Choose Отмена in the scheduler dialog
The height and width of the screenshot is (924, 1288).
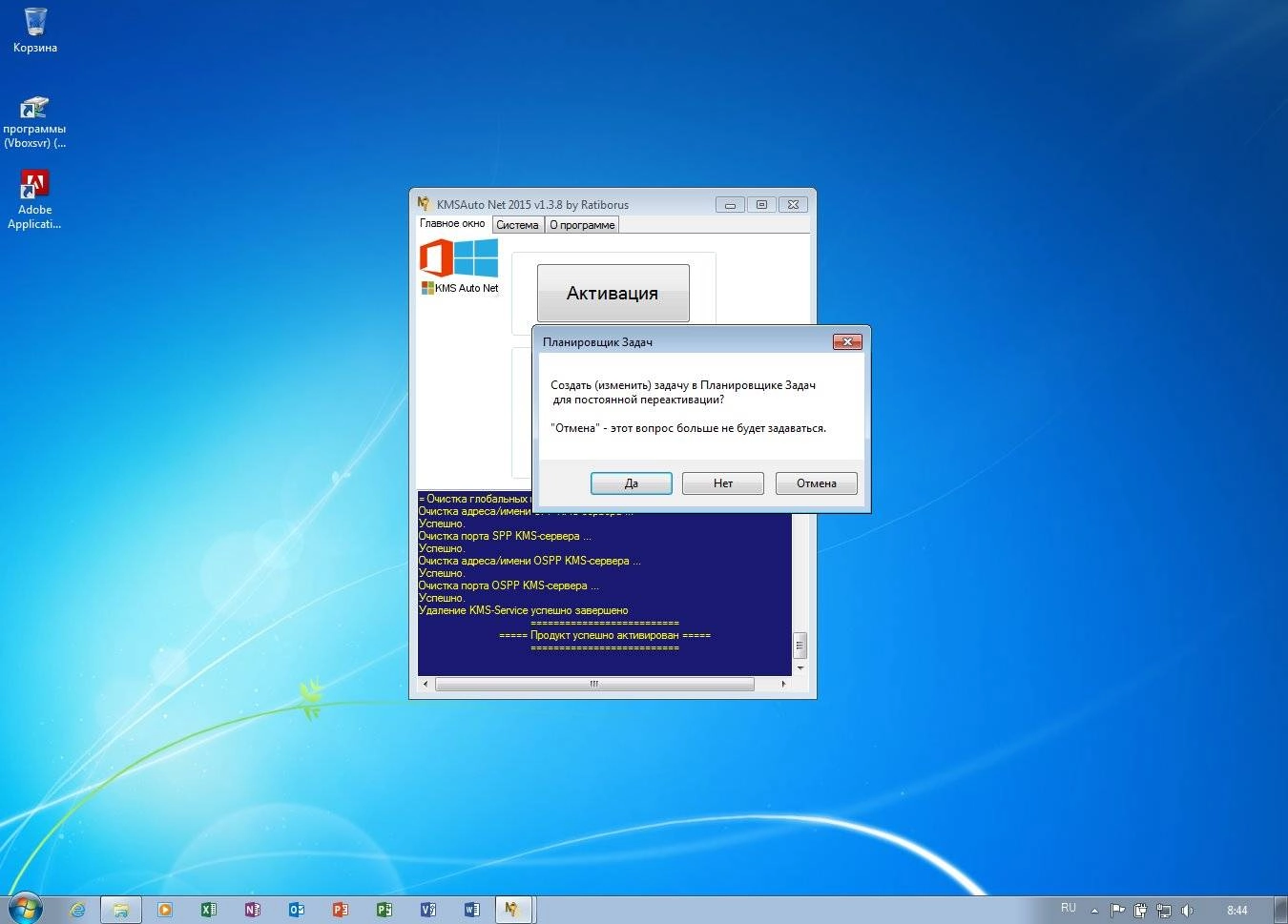pos(817,483)
